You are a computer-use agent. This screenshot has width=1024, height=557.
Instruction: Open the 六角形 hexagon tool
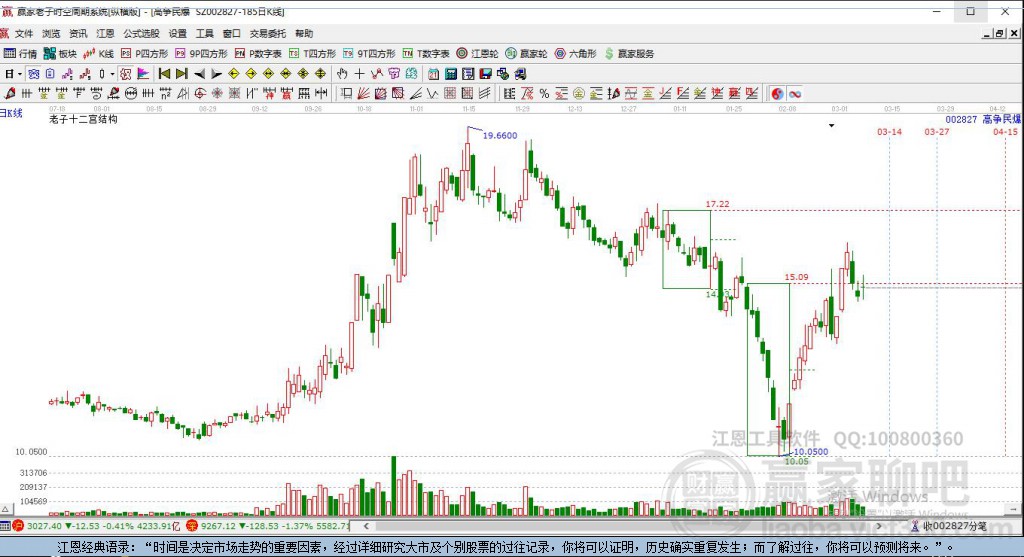(x=575, y=54)
